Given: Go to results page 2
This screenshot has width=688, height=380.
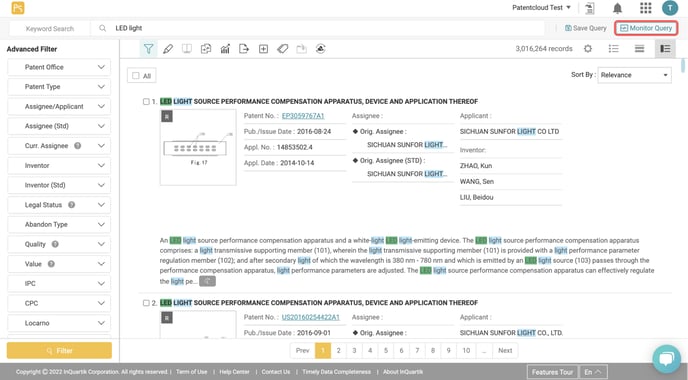Looking at the screenshot, I should click(338, 351).
